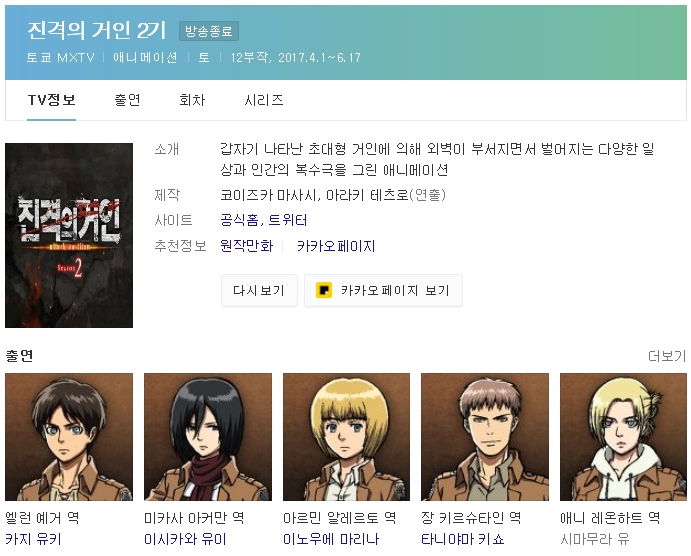Open the 공식홈 link

click(239, 220)
